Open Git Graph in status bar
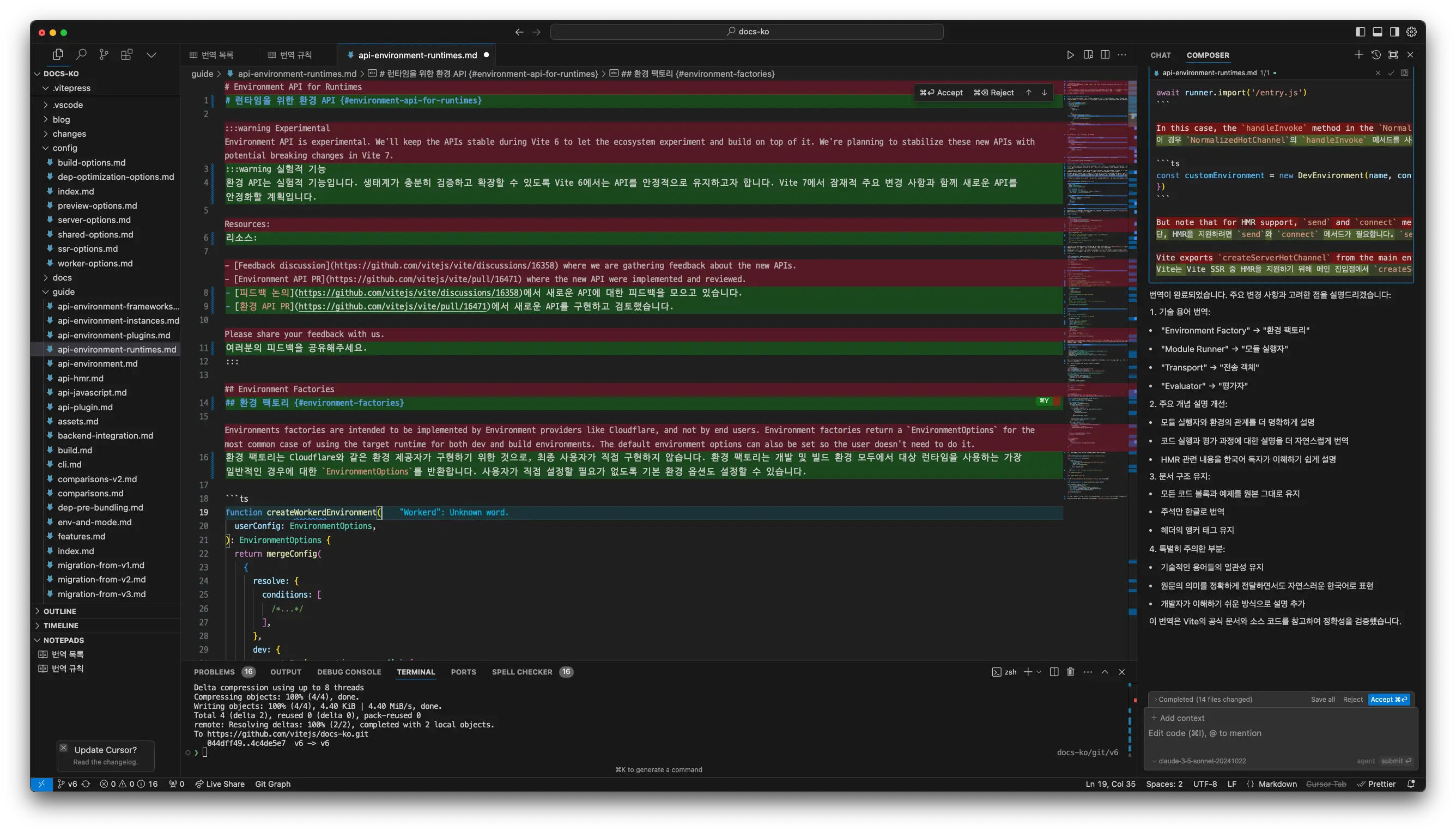 tap(272, 784)
